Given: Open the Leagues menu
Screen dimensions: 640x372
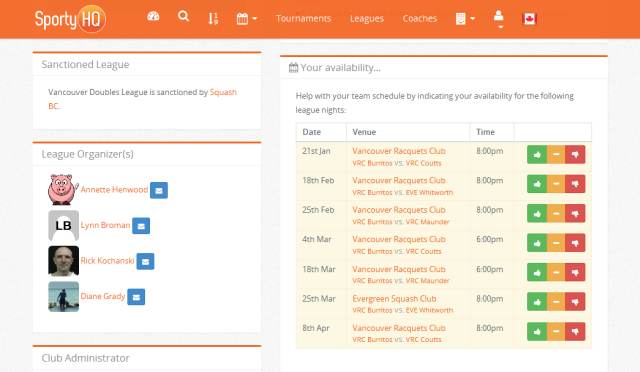Looking at the screenshot, I should [367, 19].
